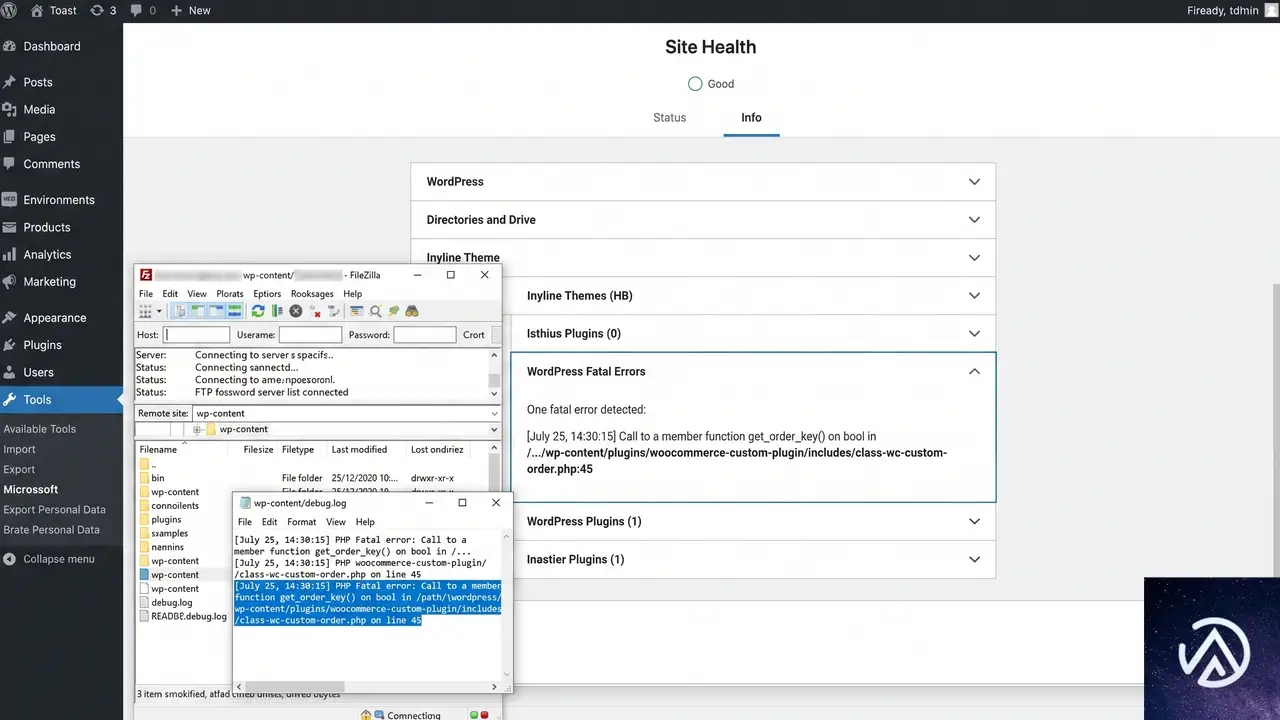Expand the Inyline Themes (HB) section
Screen dimensions: 1280x720
pyautogui.click(x=753, y=296)
